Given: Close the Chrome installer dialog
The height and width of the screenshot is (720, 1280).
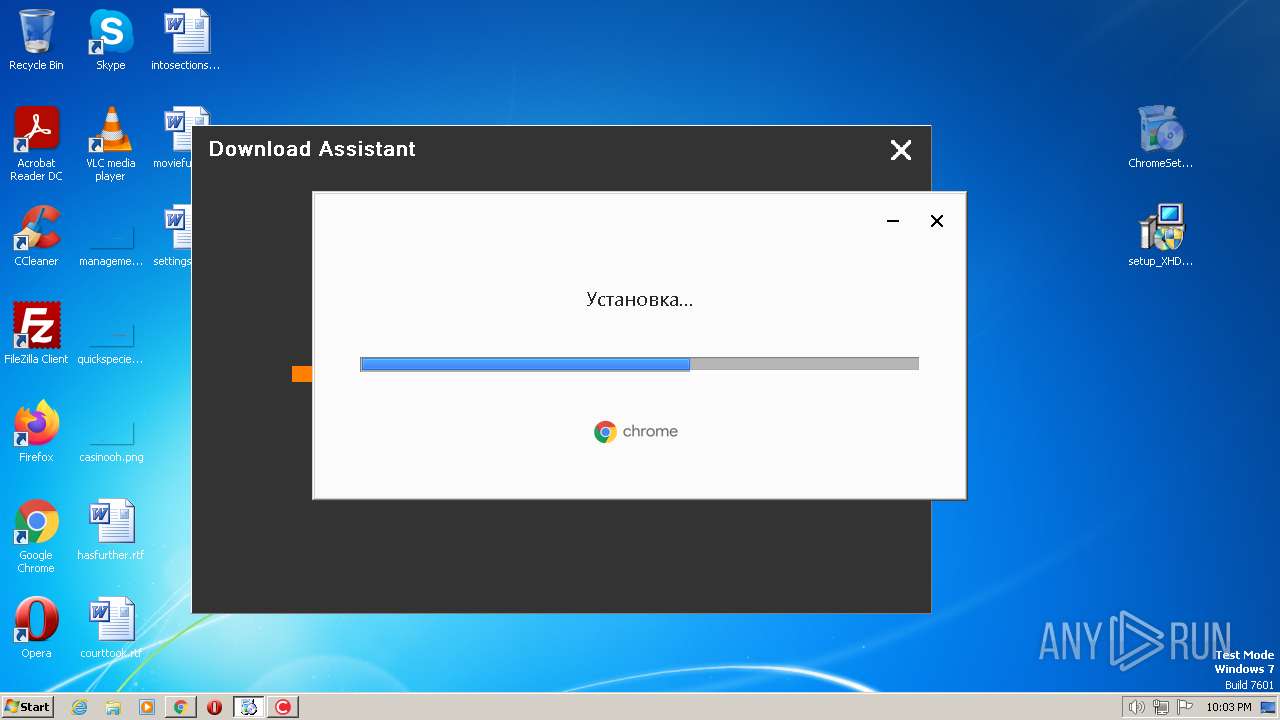Looking at the screenshot, I should pos(937,221).
